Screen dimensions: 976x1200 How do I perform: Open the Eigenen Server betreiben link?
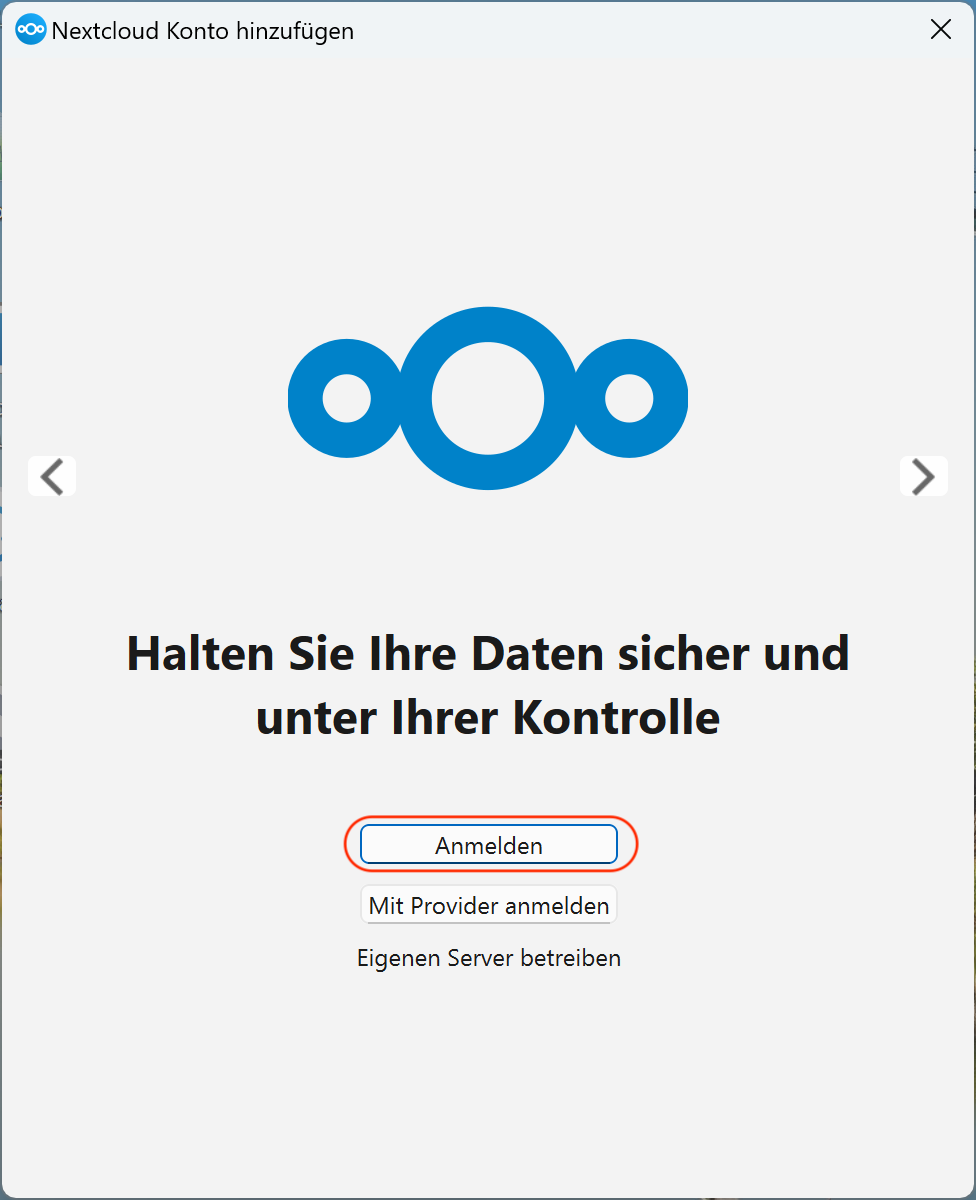point(489,958)
